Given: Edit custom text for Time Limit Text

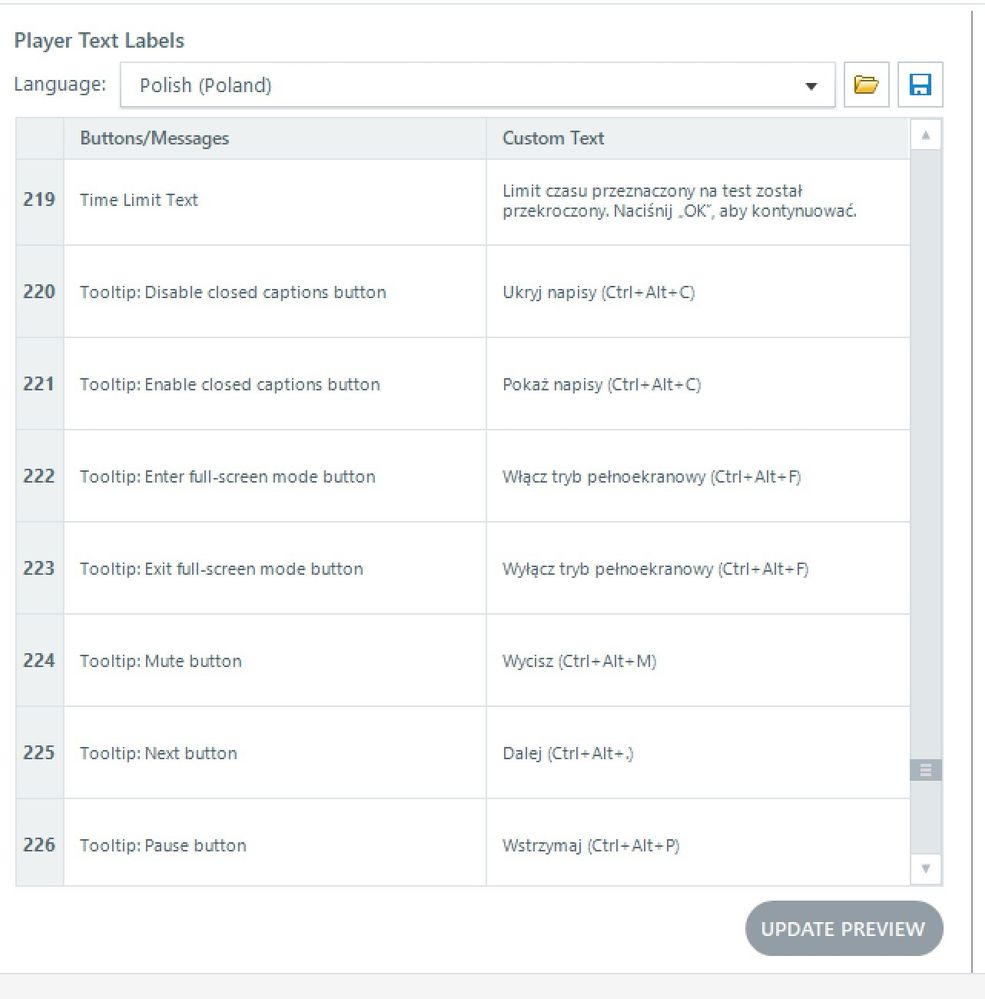Looking at the screenshot, I should point(679,201).
